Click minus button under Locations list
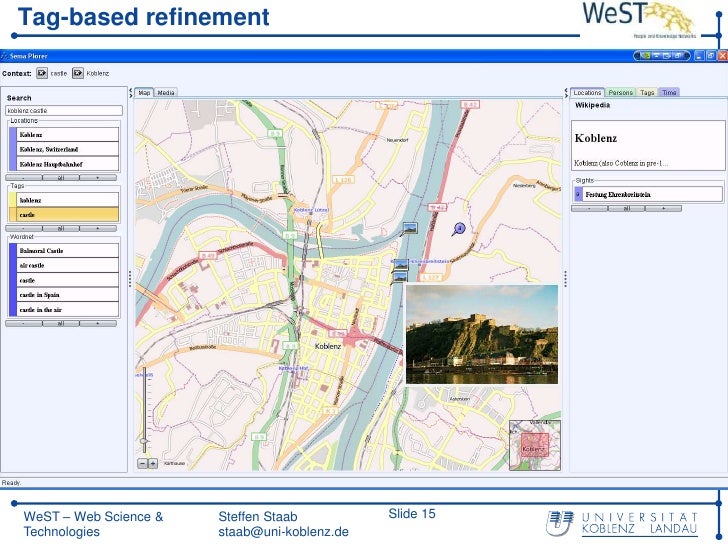Viewport: 728px width, 546px height. point(24,178)
